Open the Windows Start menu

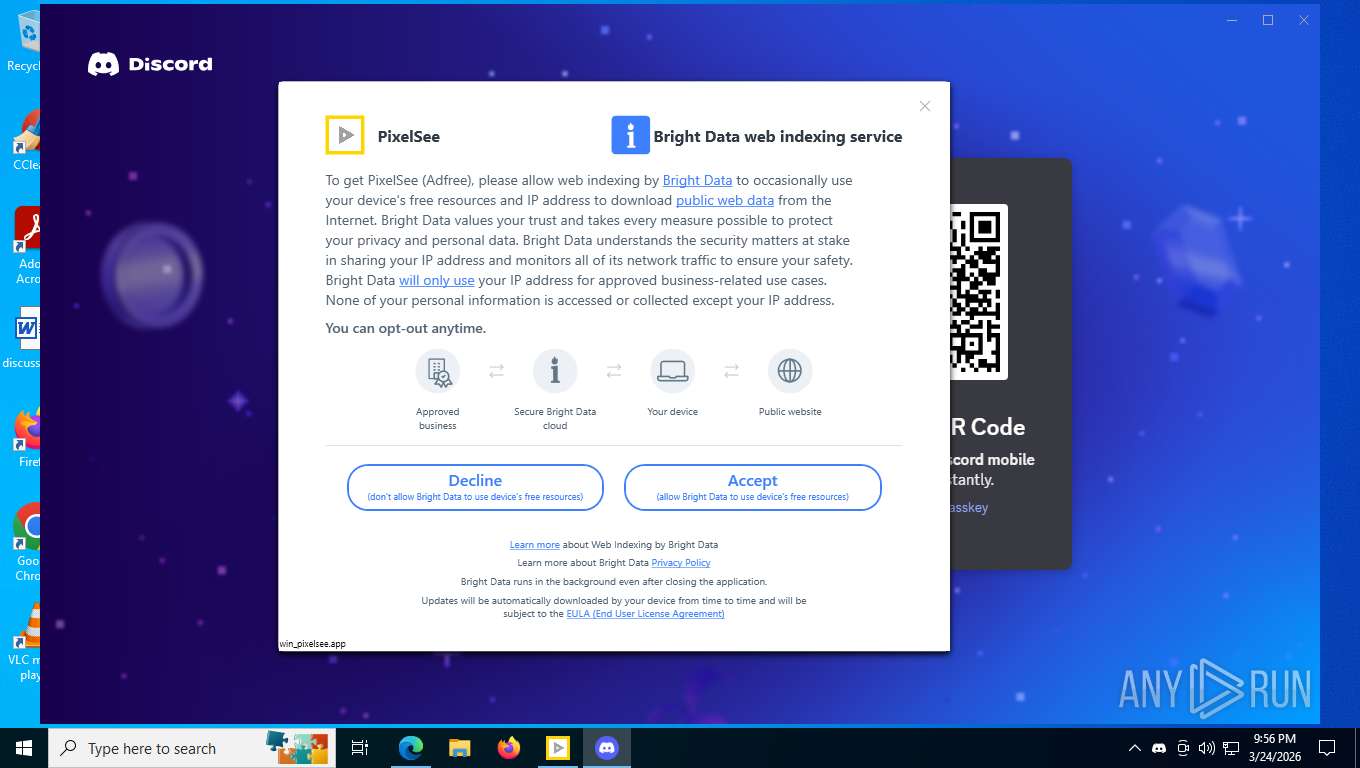click(23, 748)
